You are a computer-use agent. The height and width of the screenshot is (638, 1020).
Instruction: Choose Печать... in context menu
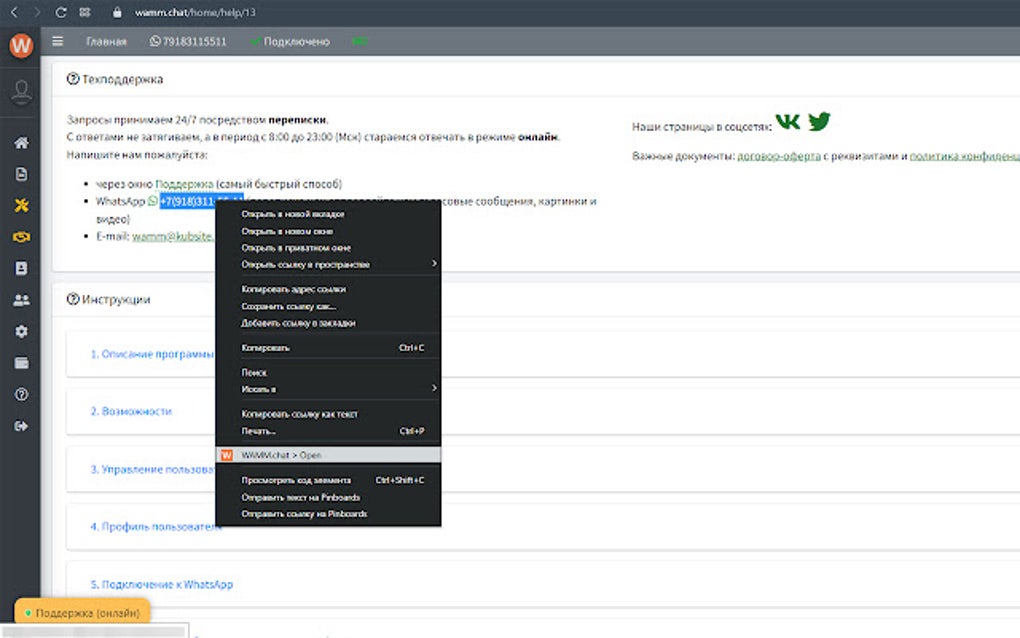coord(329,431)
